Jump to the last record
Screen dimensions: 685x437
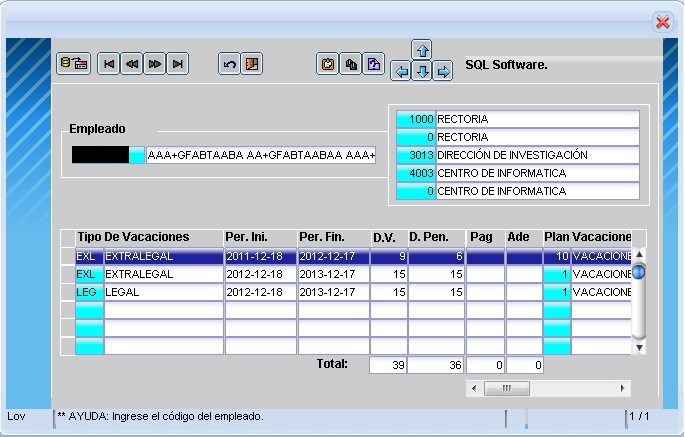point(177,64)
